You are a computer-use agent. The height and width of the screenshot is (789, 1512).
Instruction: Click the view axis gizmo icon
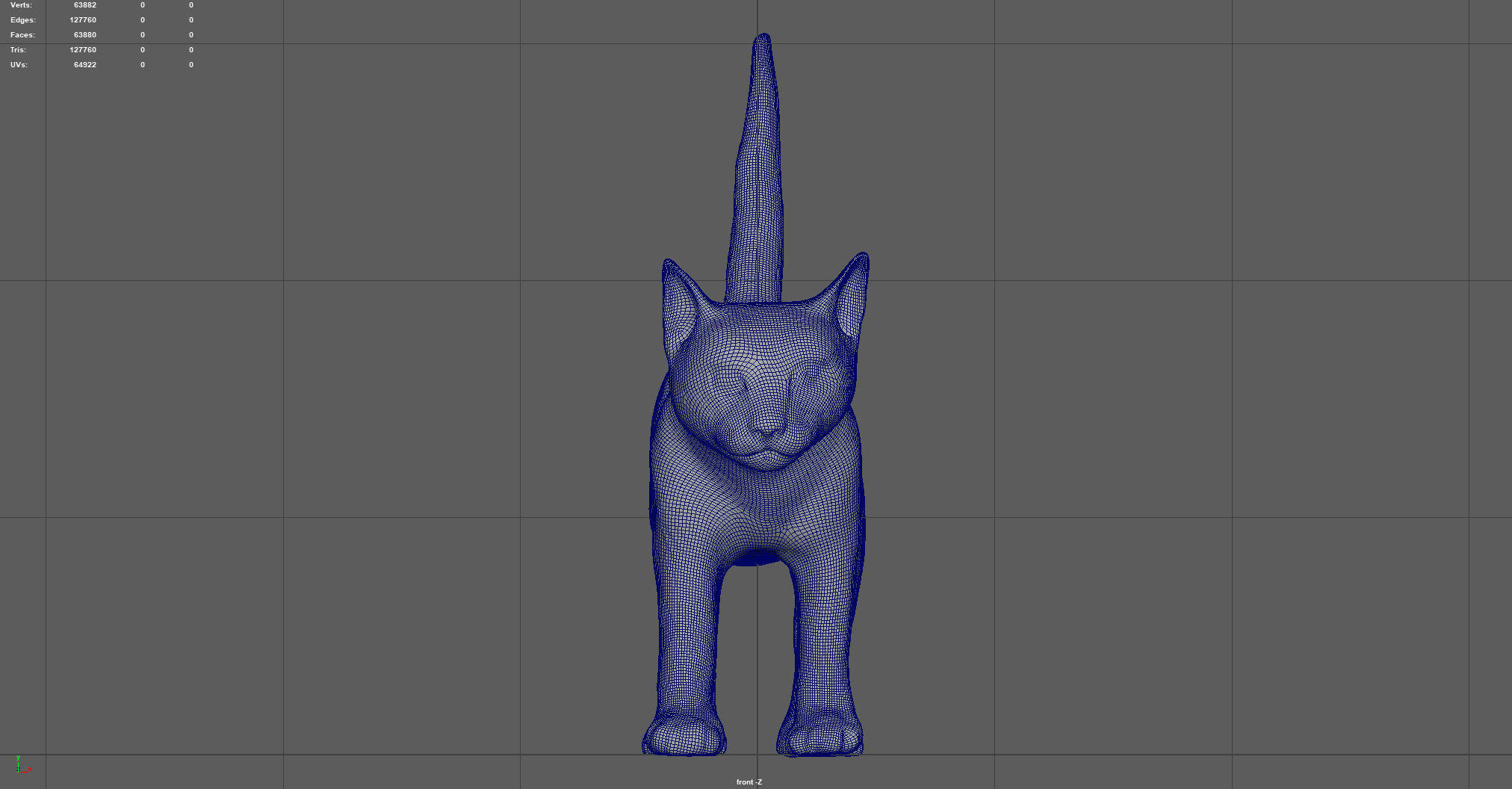(22, 764)
